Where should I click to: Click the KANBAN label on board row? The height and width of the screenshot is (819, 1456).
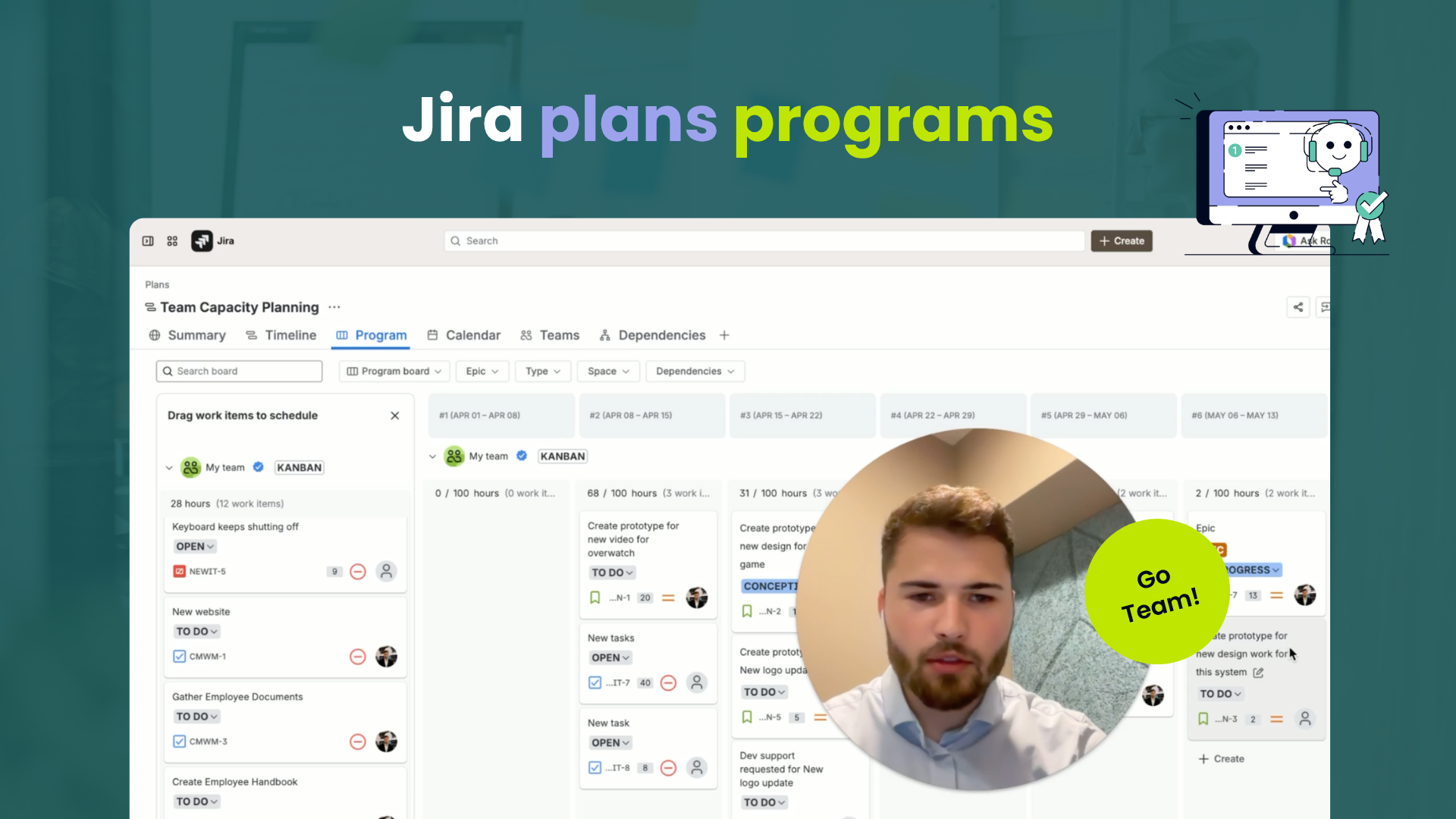(x=563, y=457)
